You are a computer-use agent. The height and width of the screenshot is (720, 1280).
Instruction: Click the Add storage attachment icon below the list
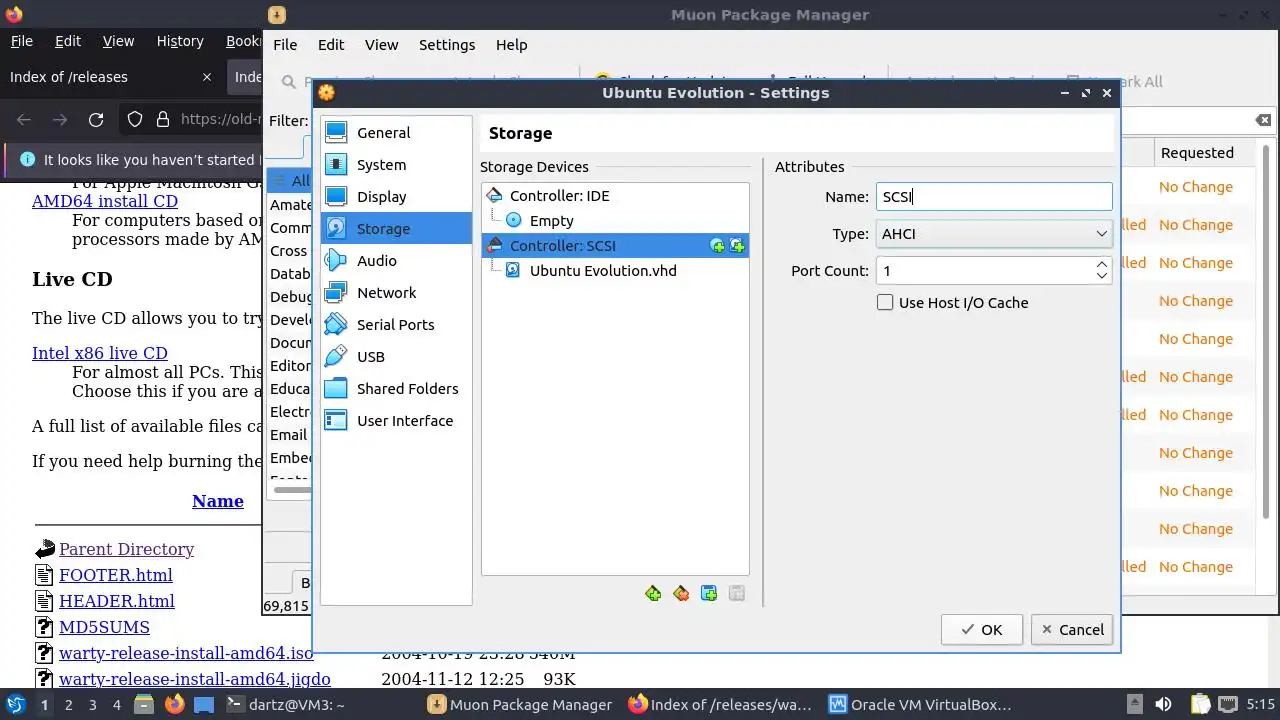click(x=709, y=594)
